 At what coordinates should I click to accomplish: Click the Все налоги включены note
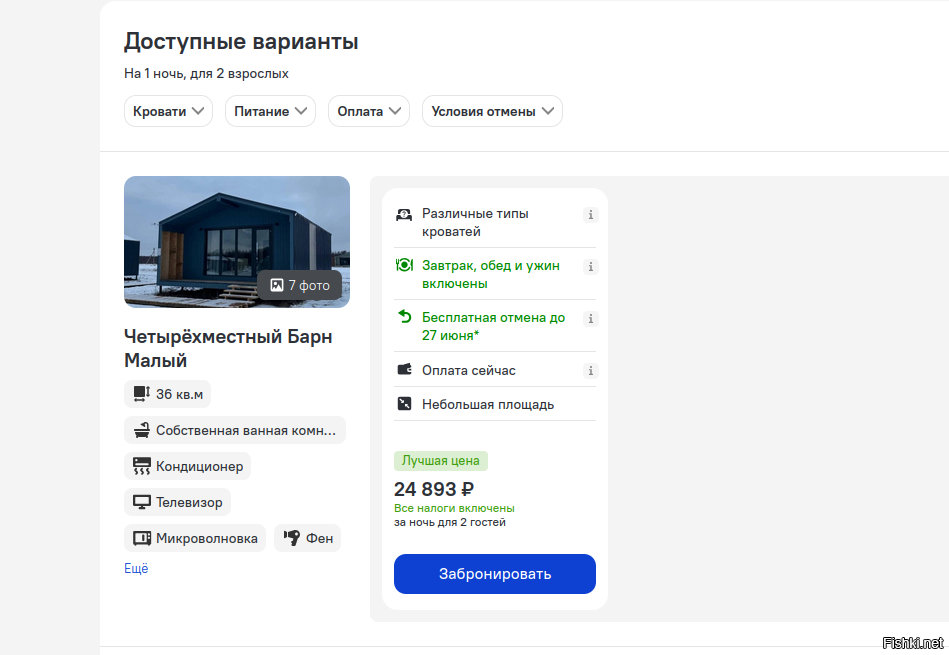(454, 509)
